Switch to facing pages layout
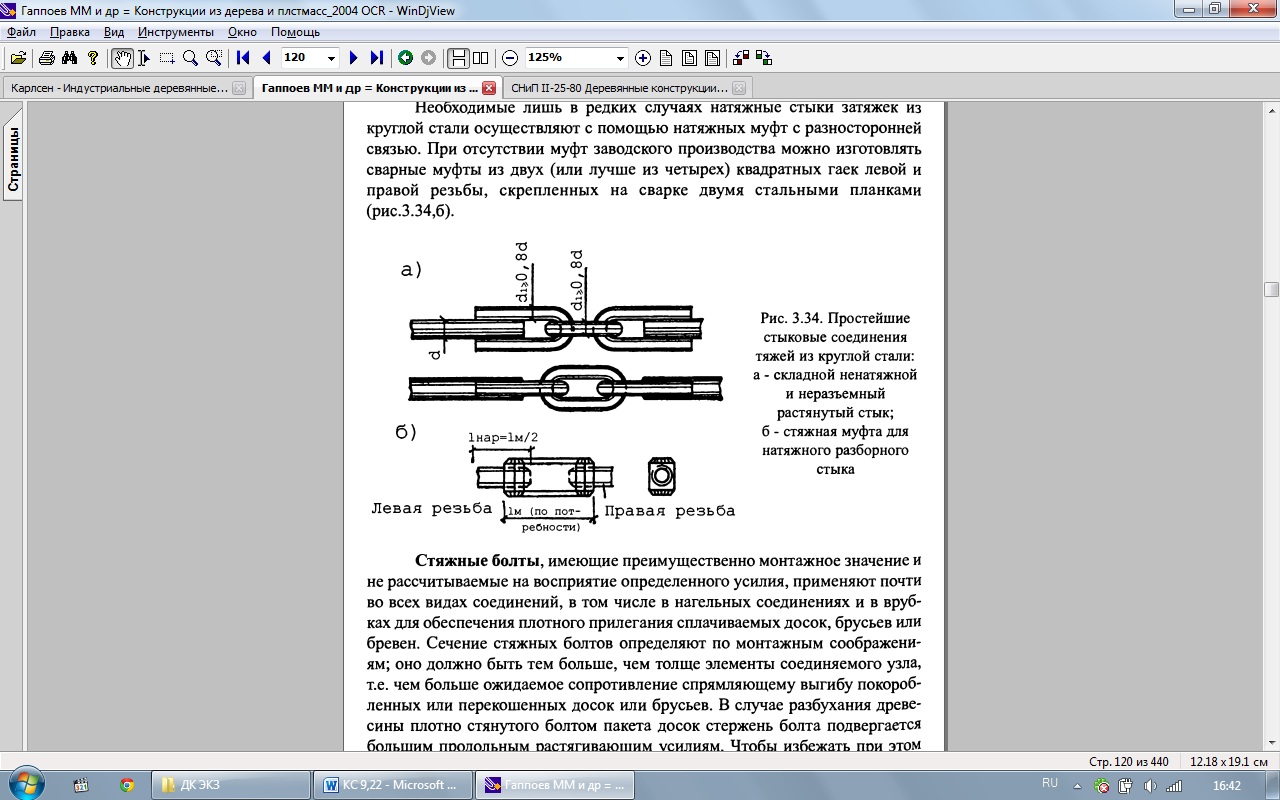This screenshot has height=800, width=1280. coord(481,58)
